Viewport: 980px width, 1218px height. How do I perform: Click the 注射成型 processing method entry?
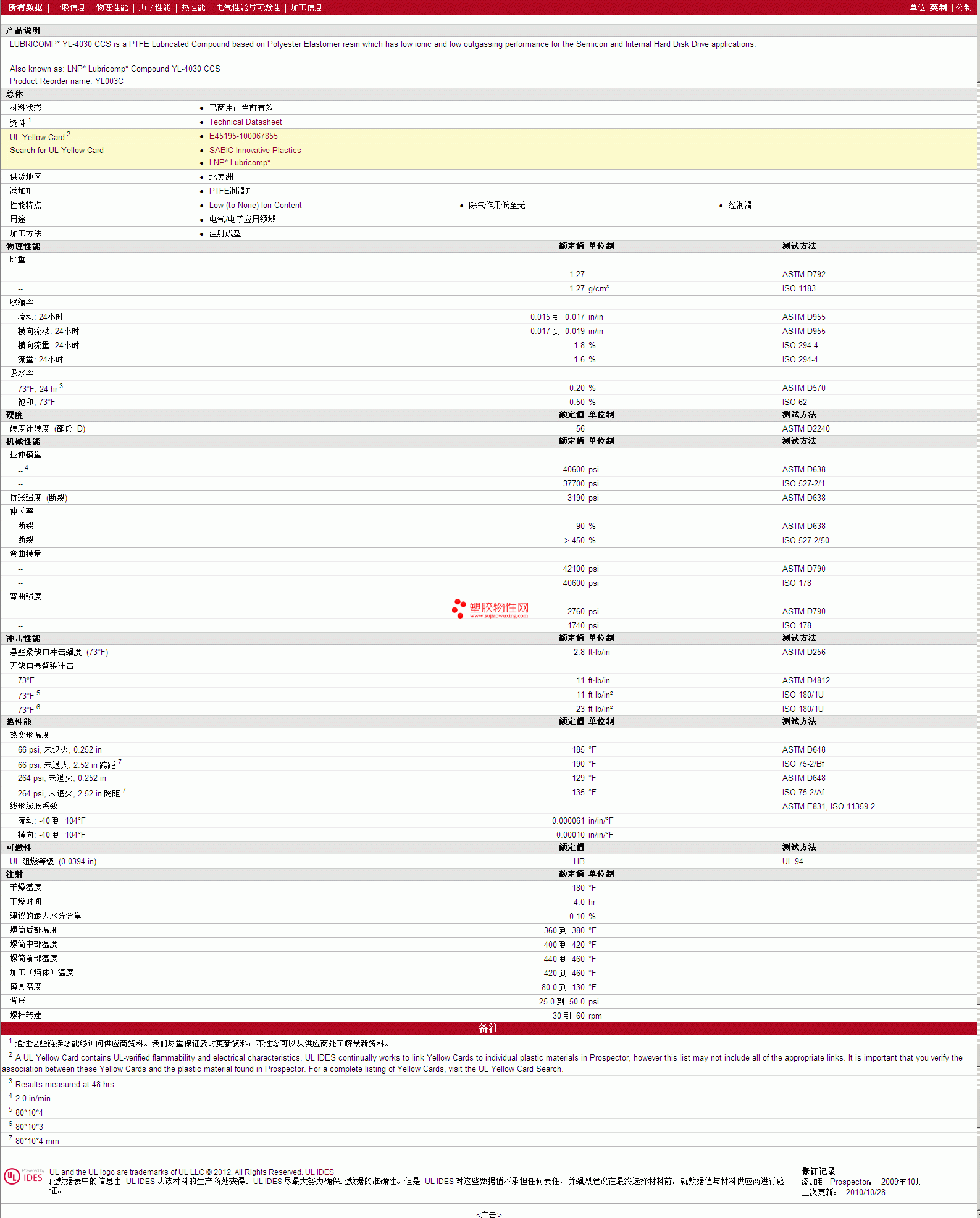pos(225,234)
